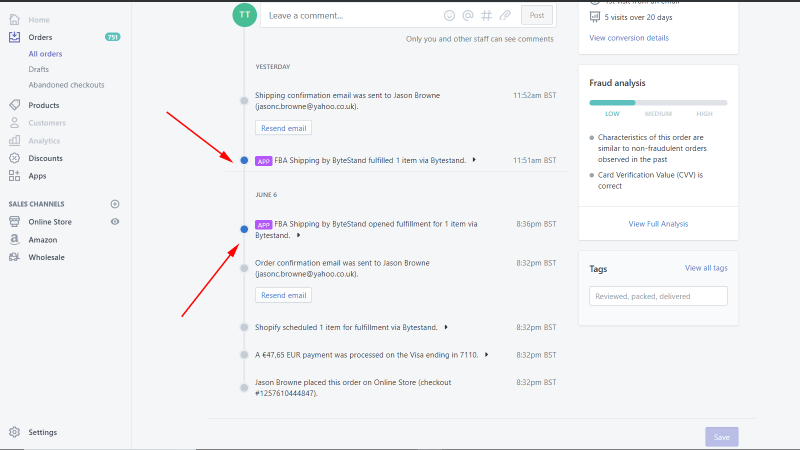Expand the ByteStand fulfilled 1 item details

(474, 160)
